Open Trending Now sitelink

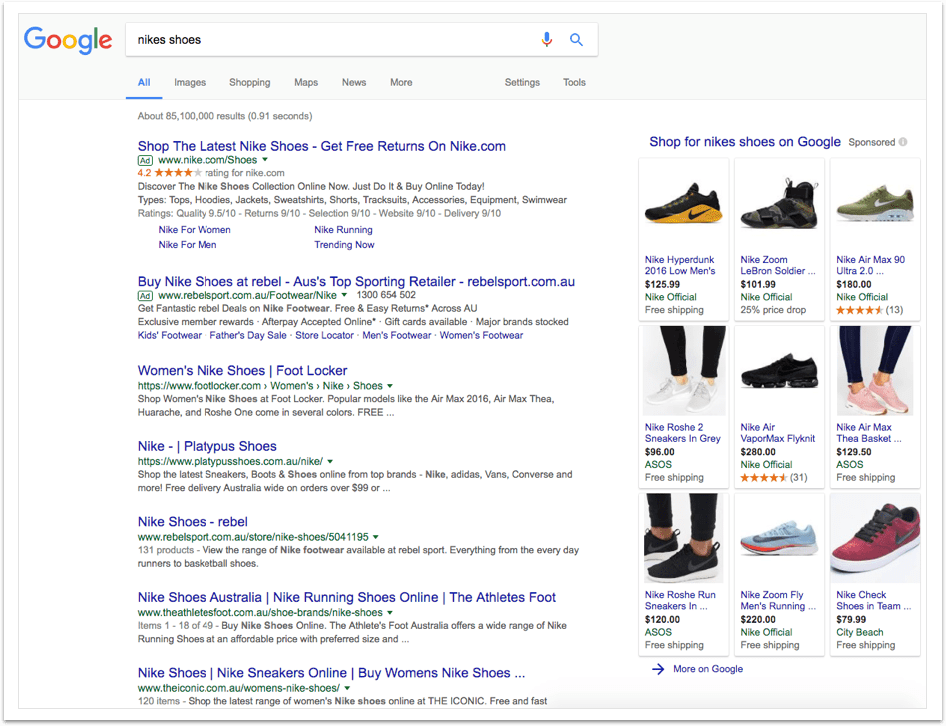tap(344, 245)
